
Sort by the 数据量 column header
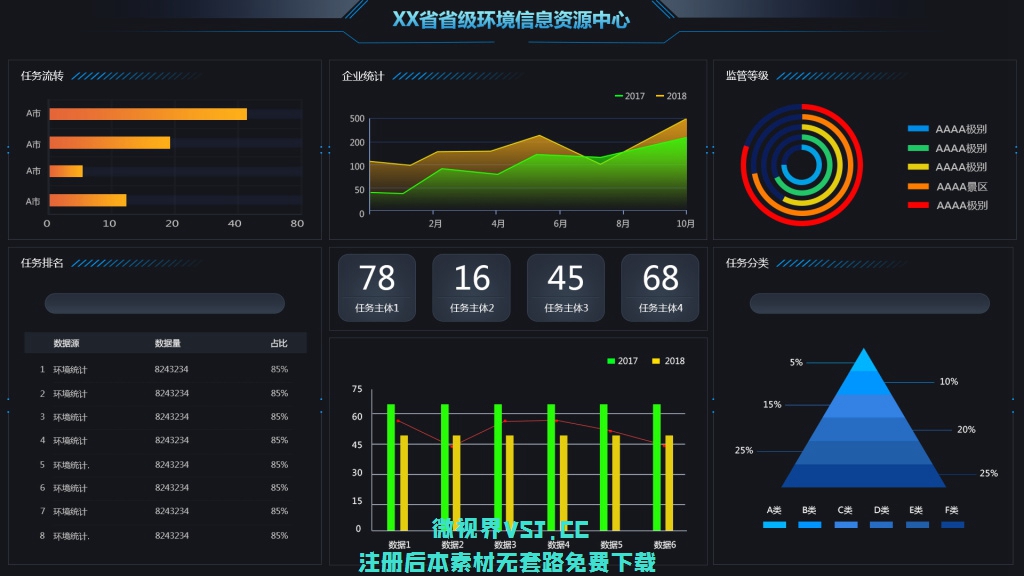click(x=168, y=343)
